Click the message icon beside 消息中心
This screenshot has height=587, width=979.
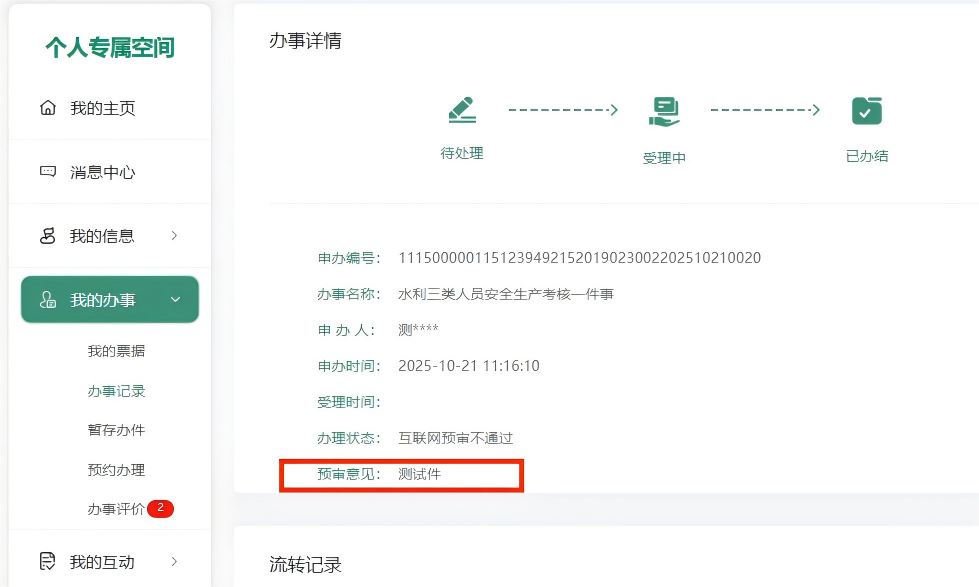pos(47,172)
